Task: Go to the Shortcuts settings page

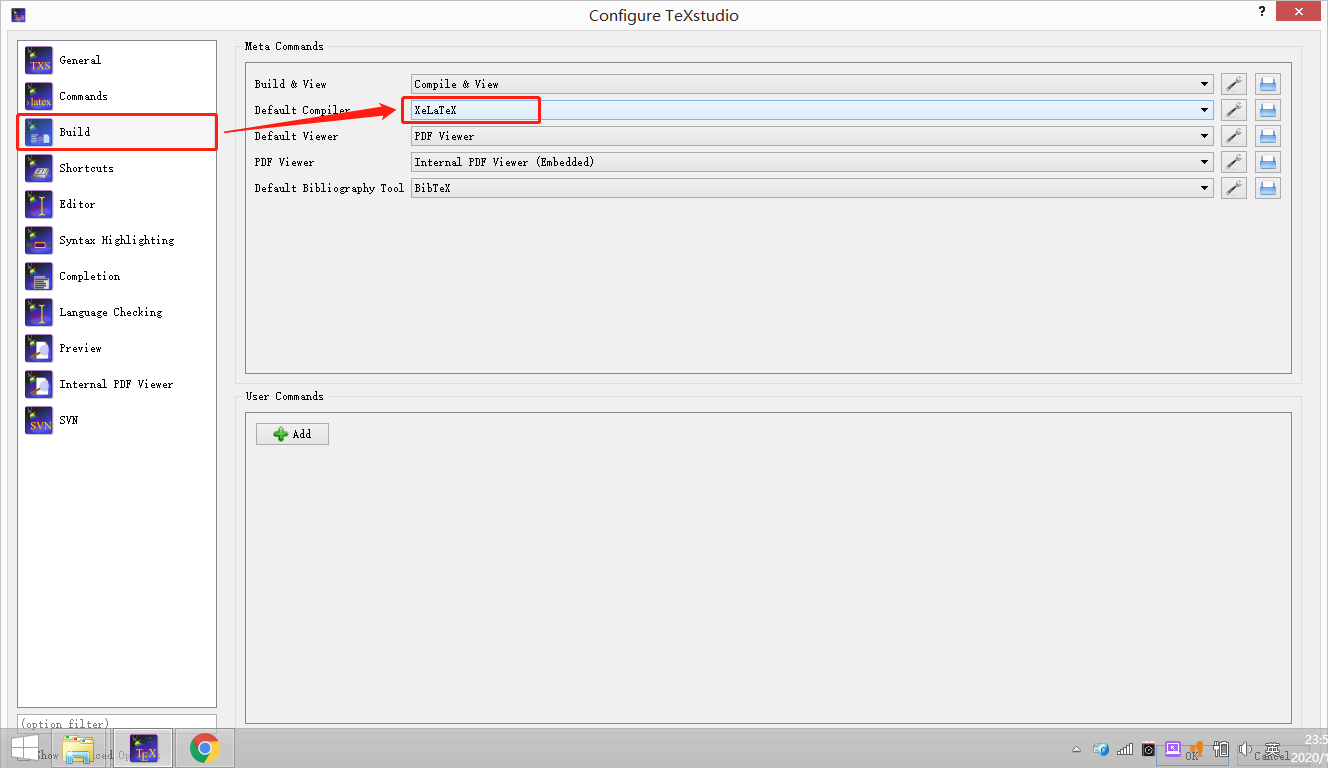Action: click(x=117, y=168)
